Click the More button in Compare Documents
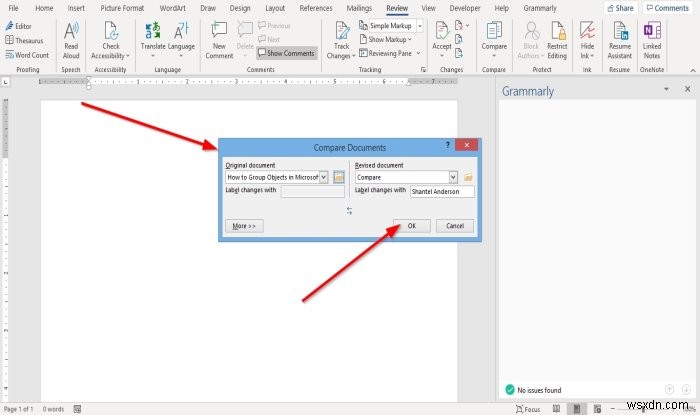 click(244, 226)
